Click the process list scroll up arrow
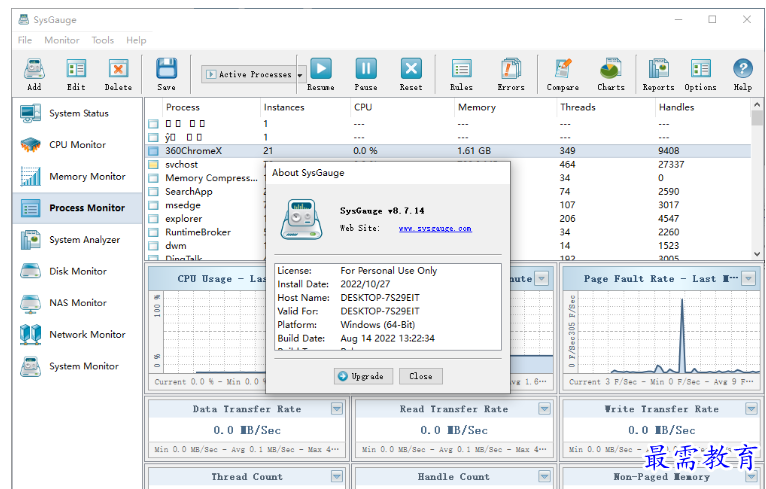 [757, 105]
